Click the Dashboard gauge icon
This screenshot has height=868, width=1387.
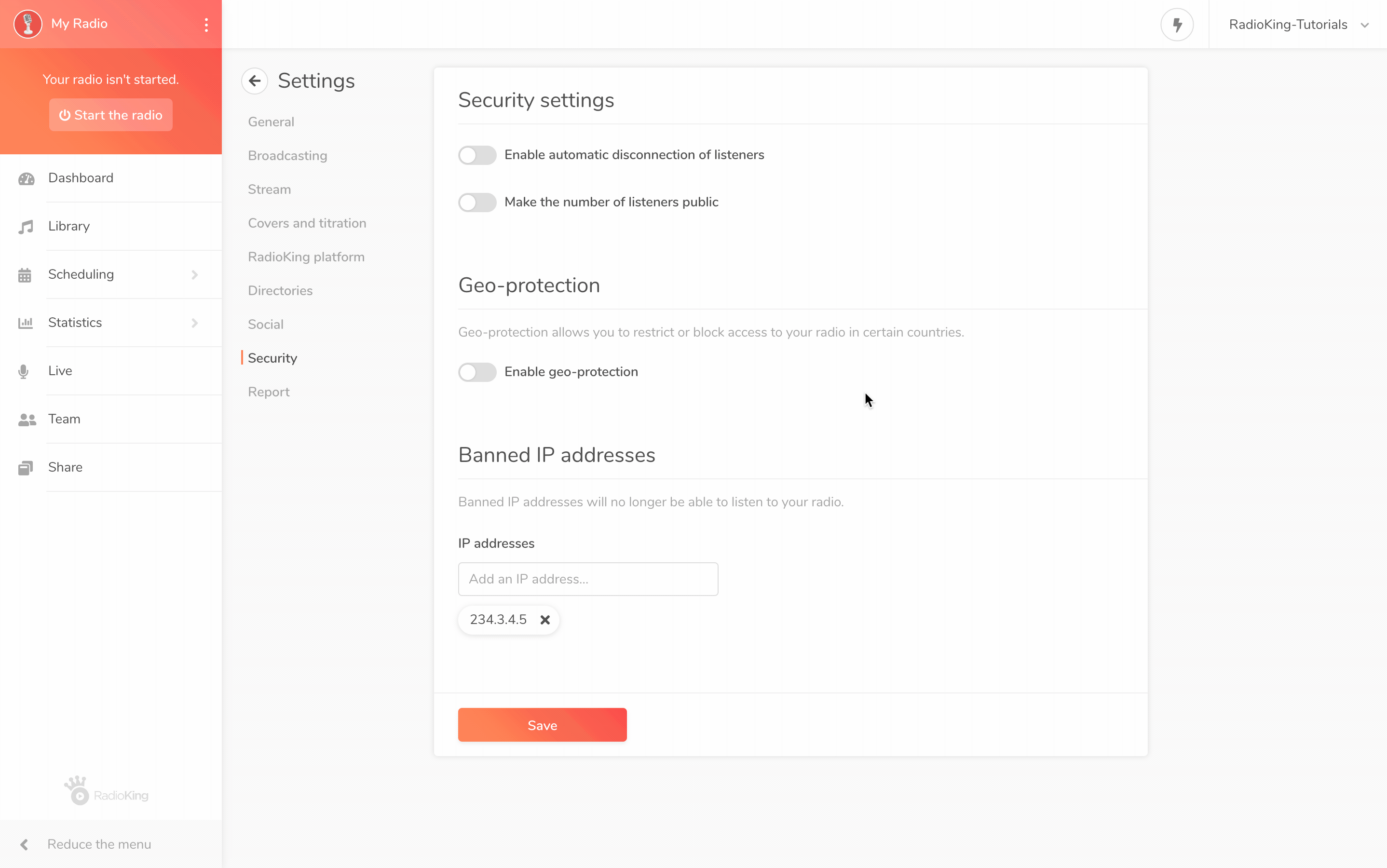(27, 178)
